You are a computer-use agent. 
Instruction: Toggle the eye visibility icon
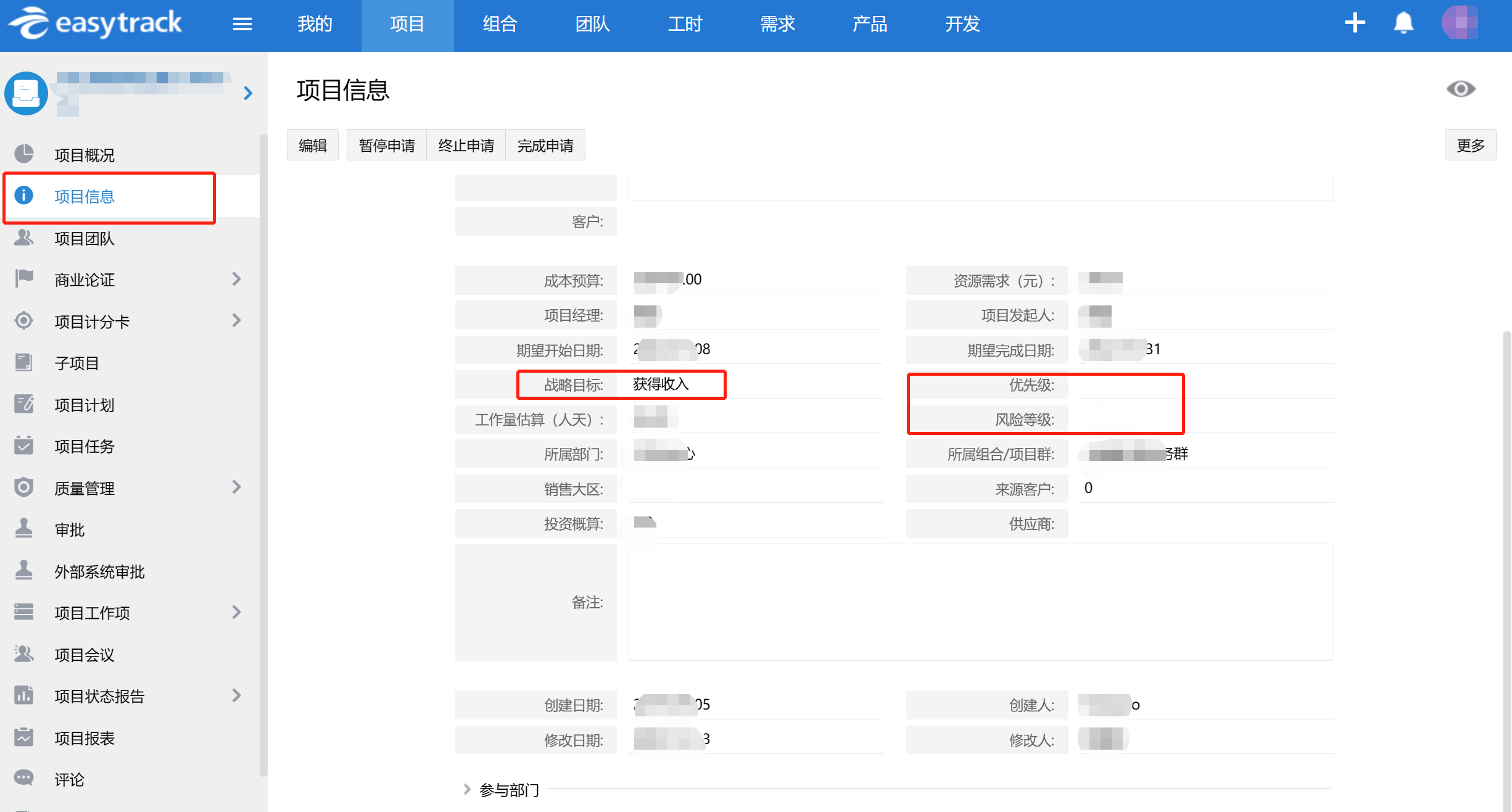coord(1460,89)
